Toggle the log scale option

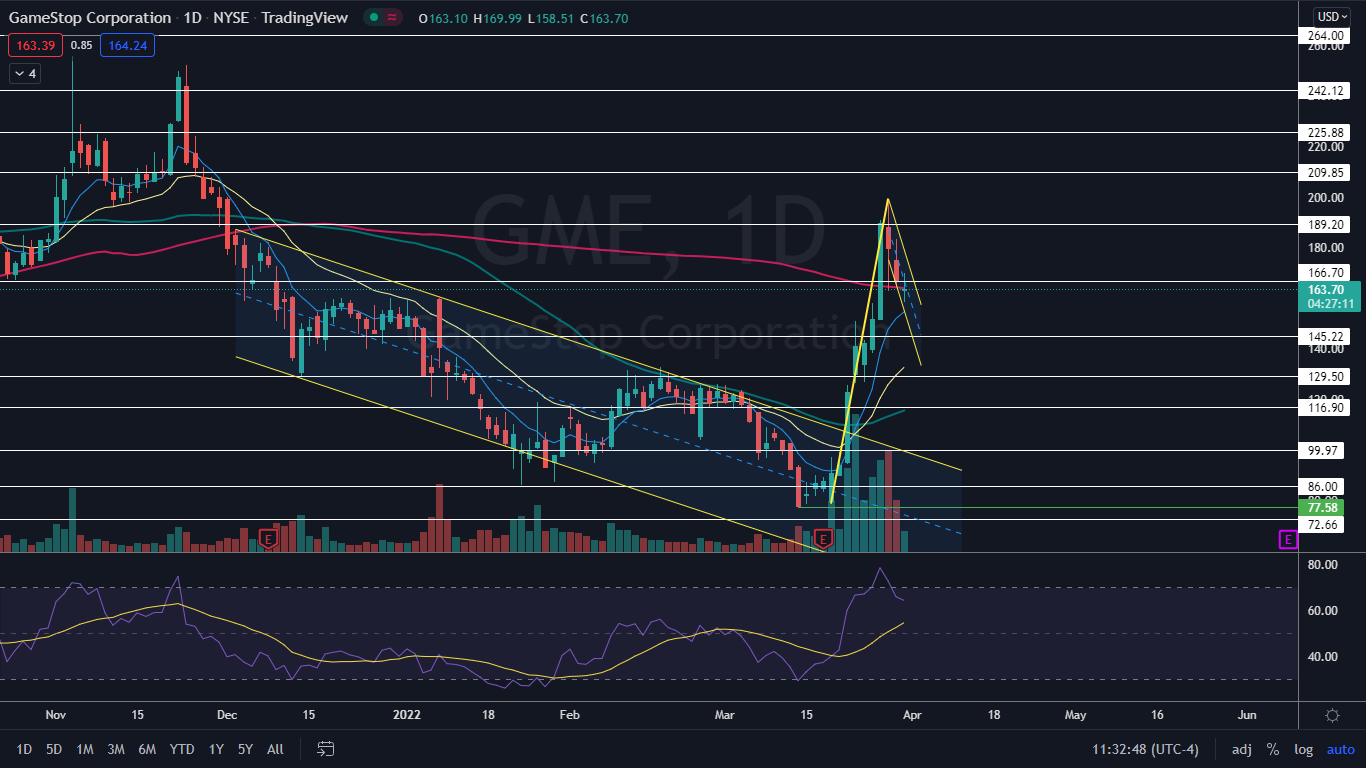[x=1303, y=748]
